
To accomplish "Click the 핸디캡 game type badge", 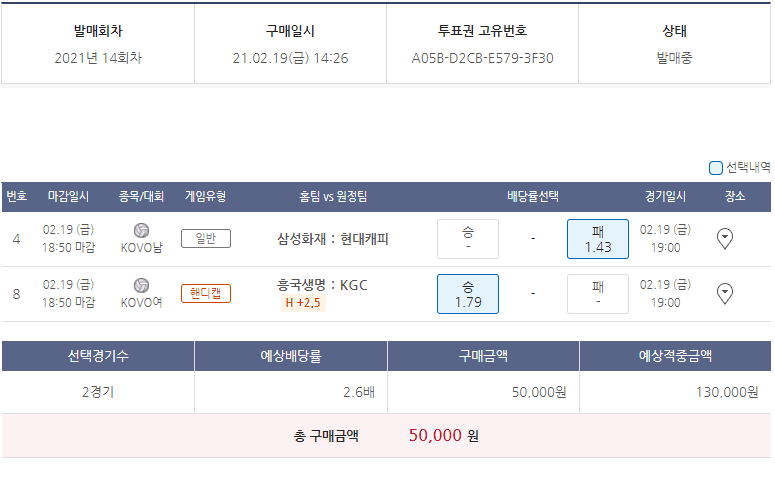I will [206, 293].
